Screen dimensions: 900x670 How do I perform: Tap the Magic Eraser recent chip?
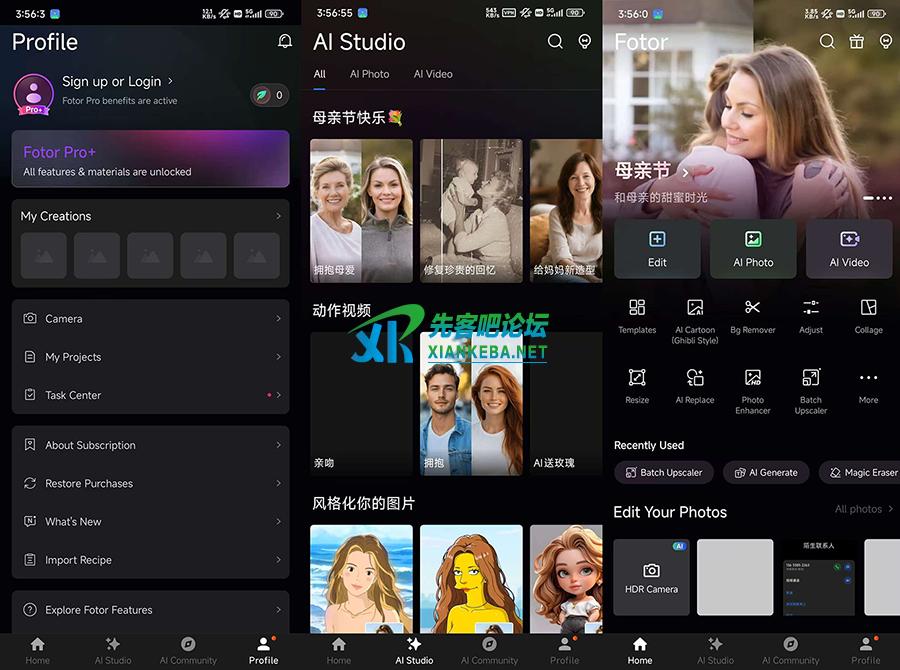coord(860,472)
